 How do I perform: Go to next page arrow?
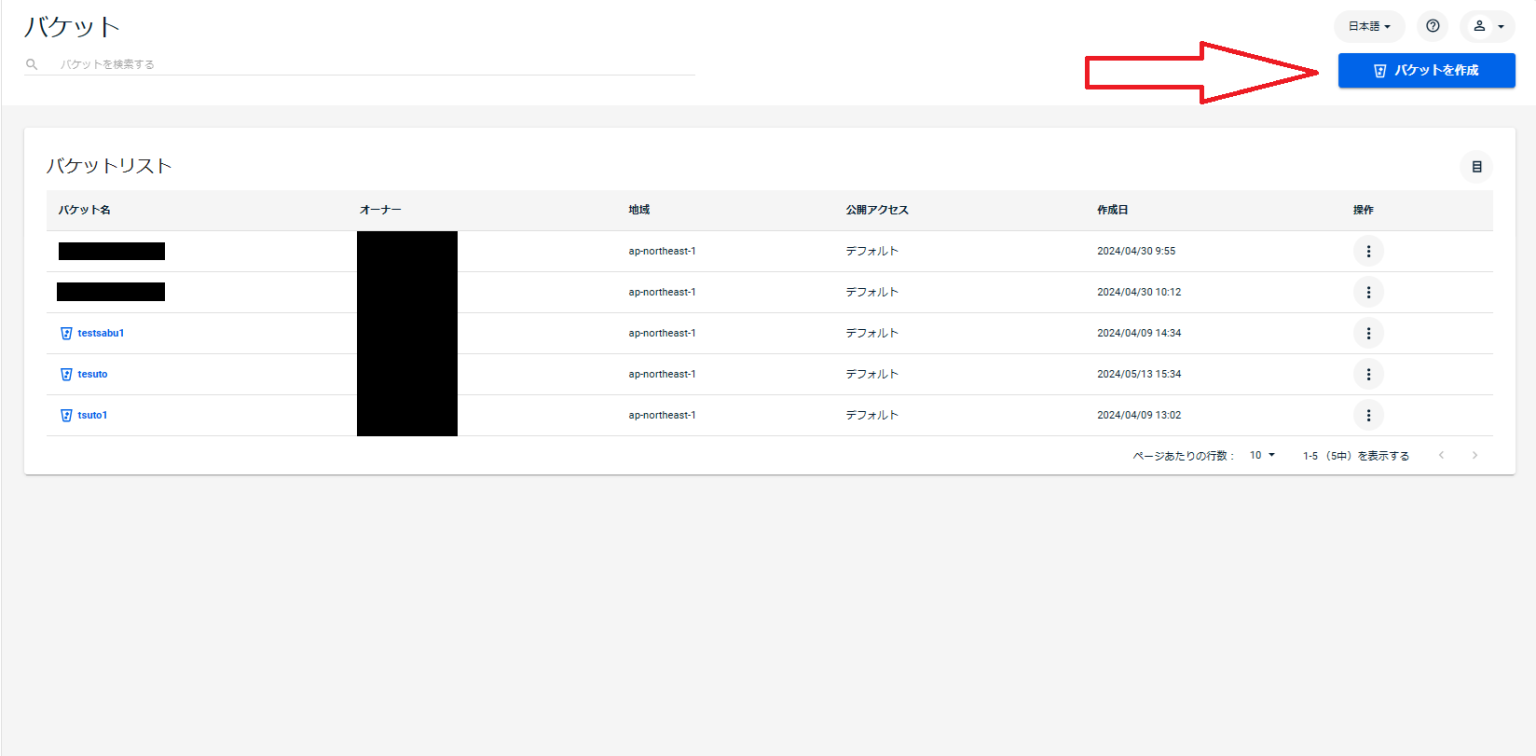tap(1474, 455)
